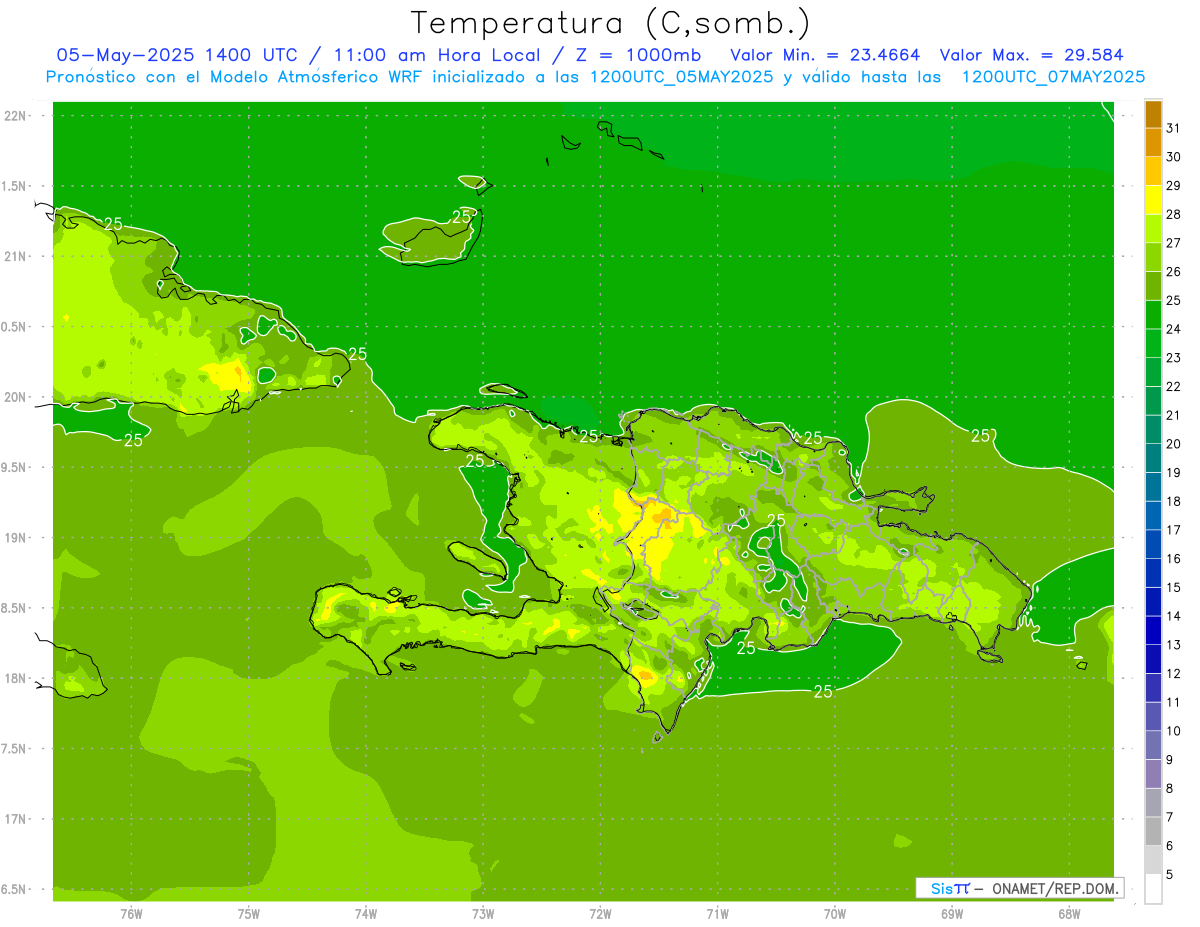Click the "20N" latitude label
Image resolution: width=1200 pixels, height=927 pixels.
[17, 397]
